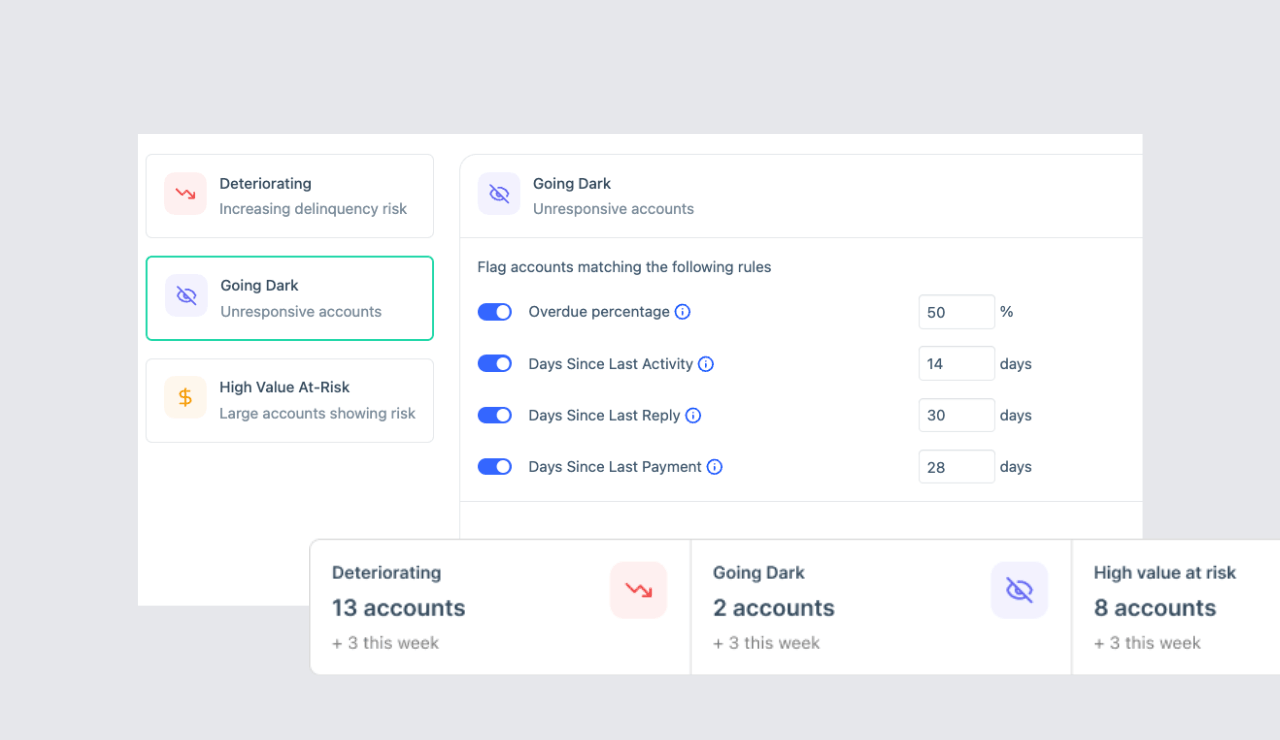Click info icon beside Days Since Last Reply
This screenshot has height=740, width=1280.
pyautogui.click(x=693, y=415)
